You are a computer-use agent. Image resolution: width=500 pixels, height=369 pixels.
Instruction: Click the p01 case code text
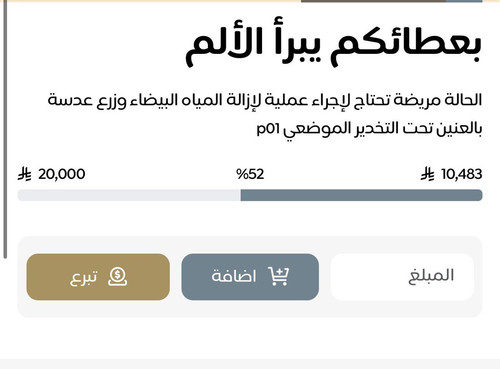[x=268, y=128]
